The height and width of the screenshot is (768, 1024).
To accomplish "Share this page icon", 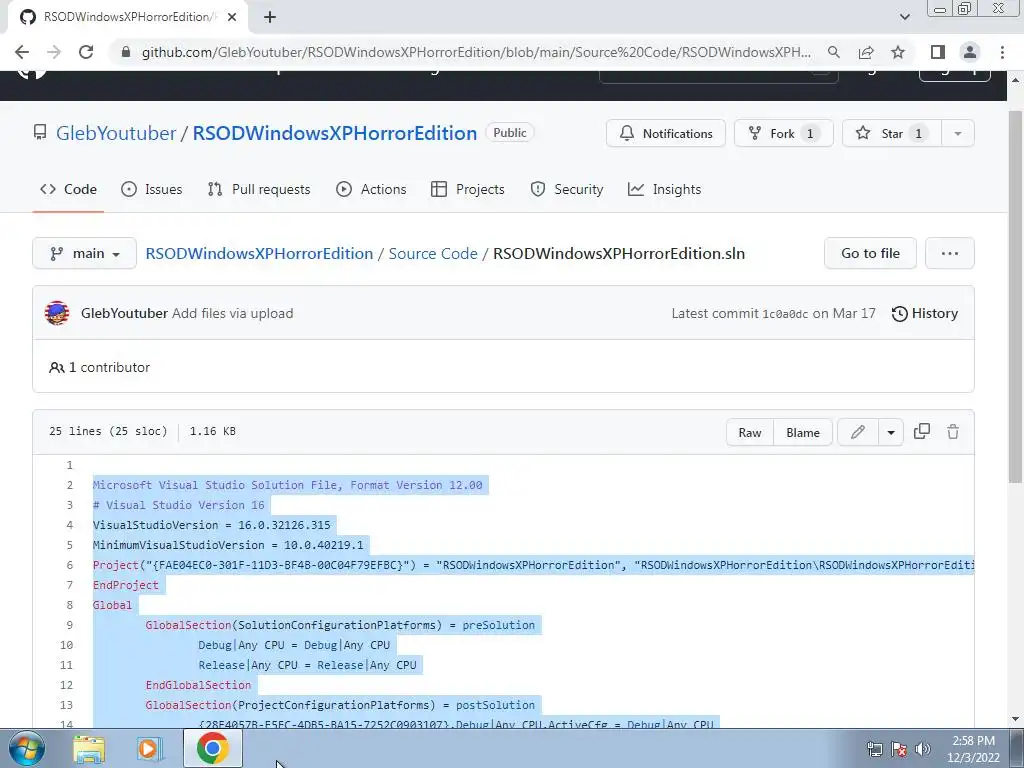I will 866,52.
